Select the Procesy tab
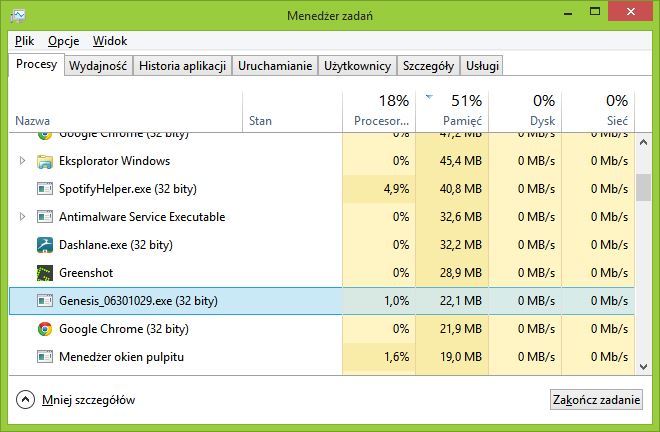660x432 pixels. [x=36, y=64]
